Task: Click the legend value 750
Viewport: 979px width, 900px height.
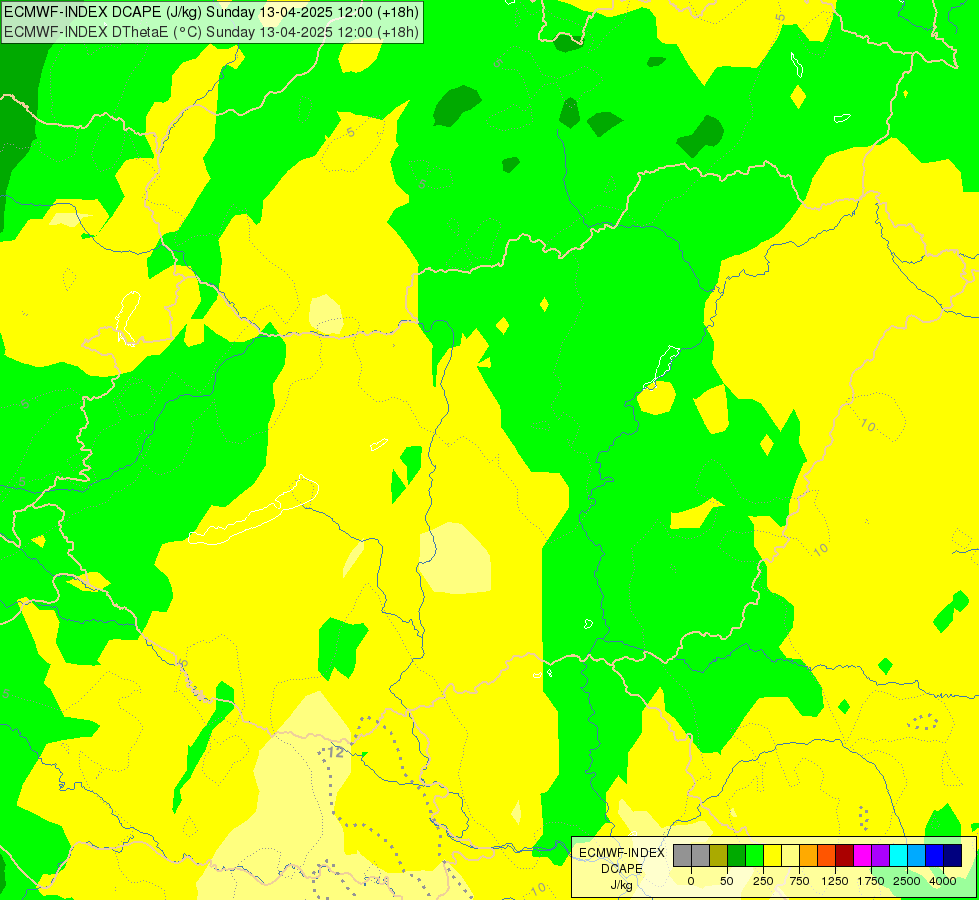Action: point(799,881)
